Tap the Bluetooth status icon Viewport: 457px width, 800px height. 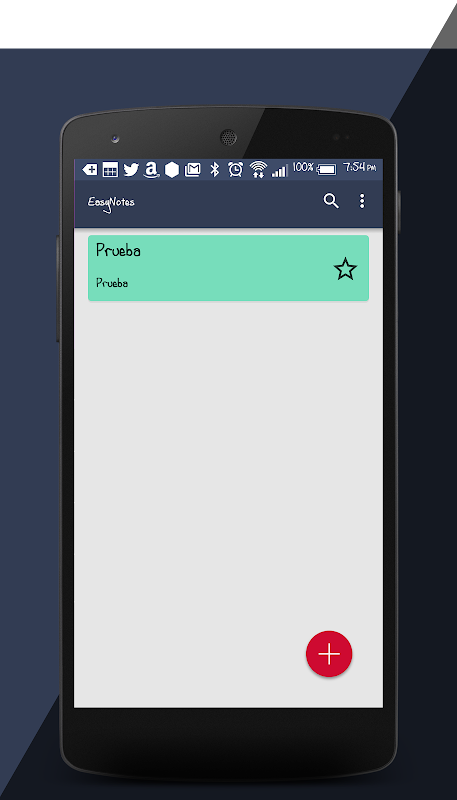point(215,169)
